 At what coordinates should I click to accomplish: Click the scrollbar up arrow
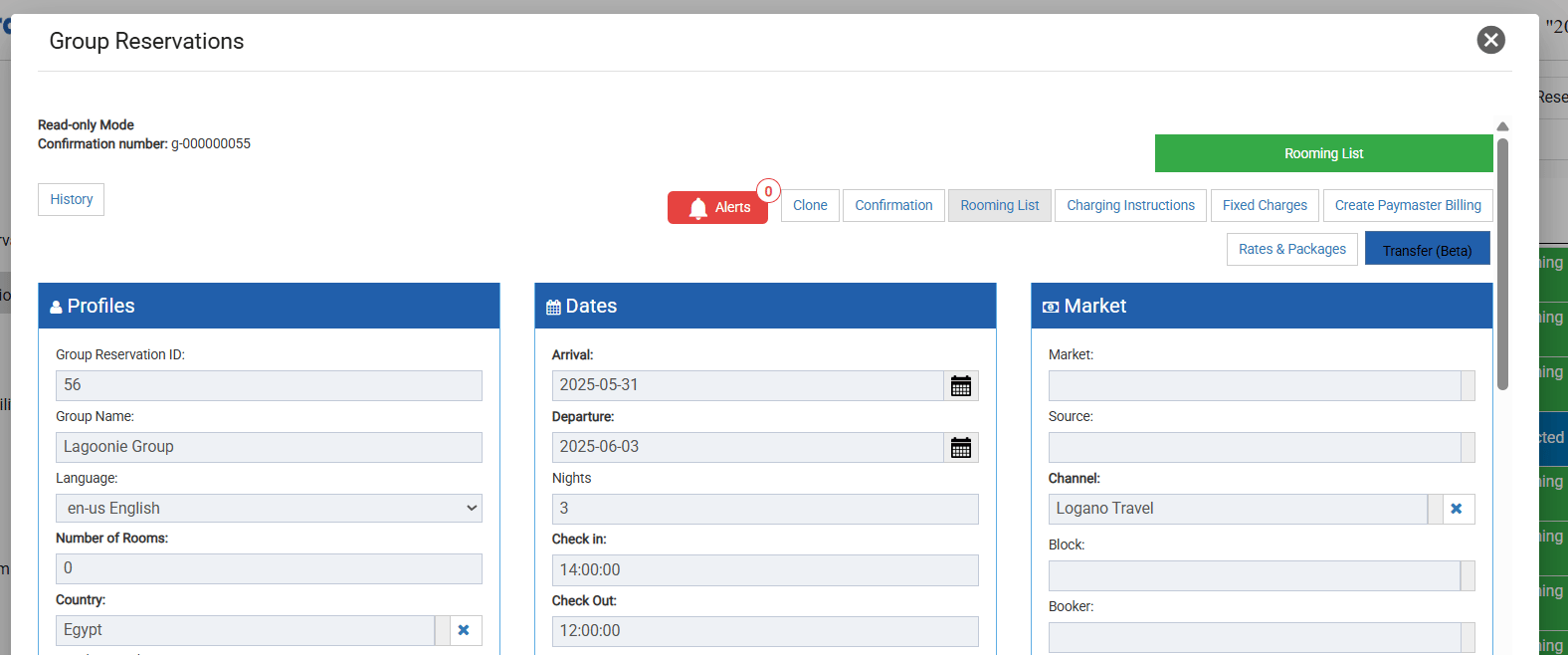click(x=1502, y=126)
